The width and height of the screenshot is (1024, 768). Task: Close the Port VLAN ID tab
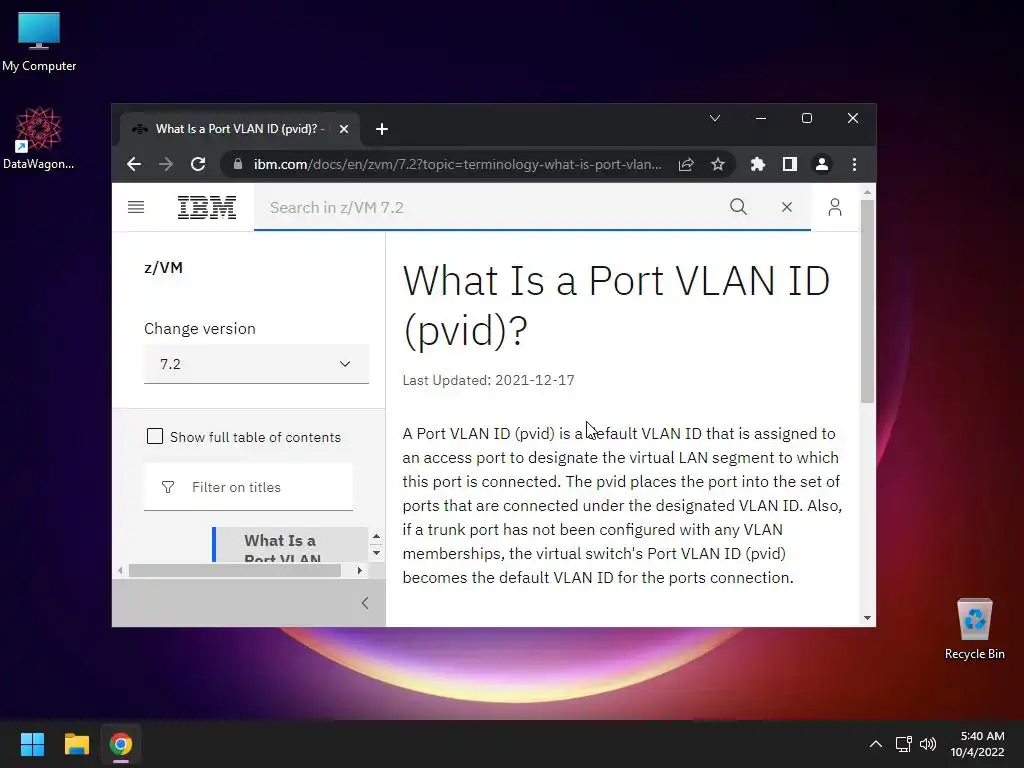(344, 129)
